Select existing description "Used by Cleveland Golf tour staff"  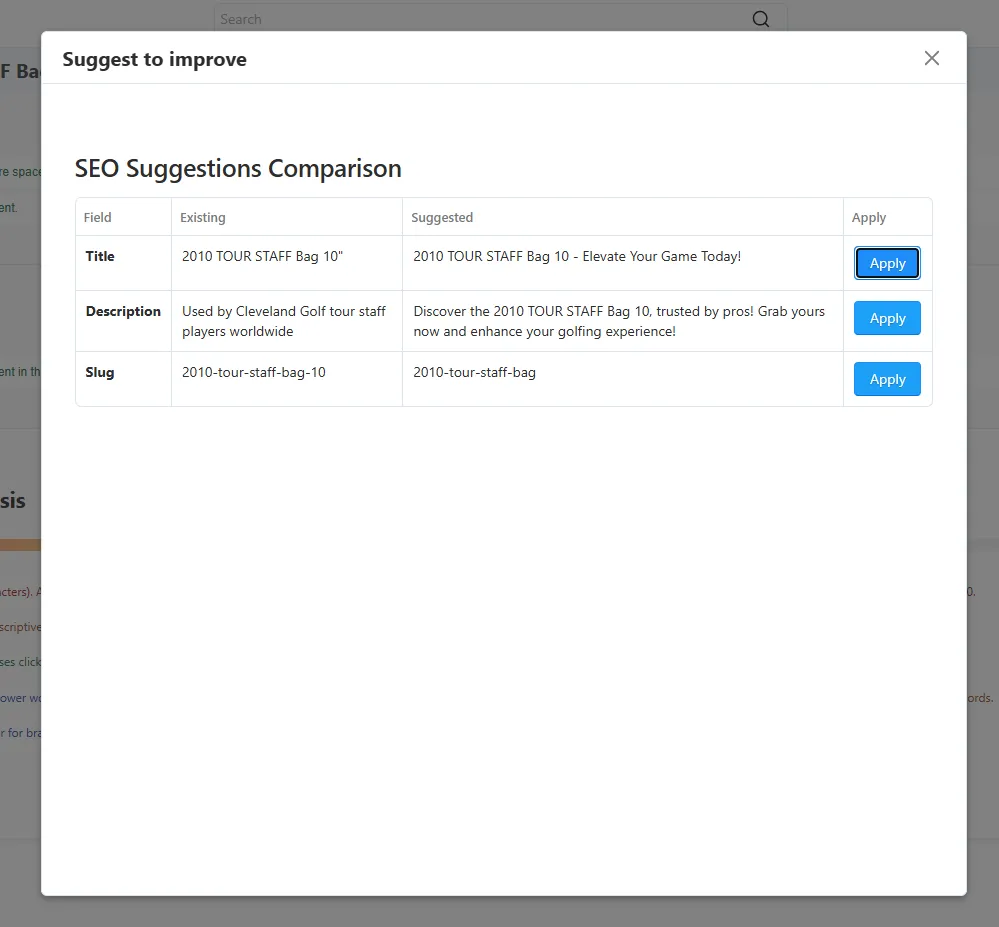284,321
